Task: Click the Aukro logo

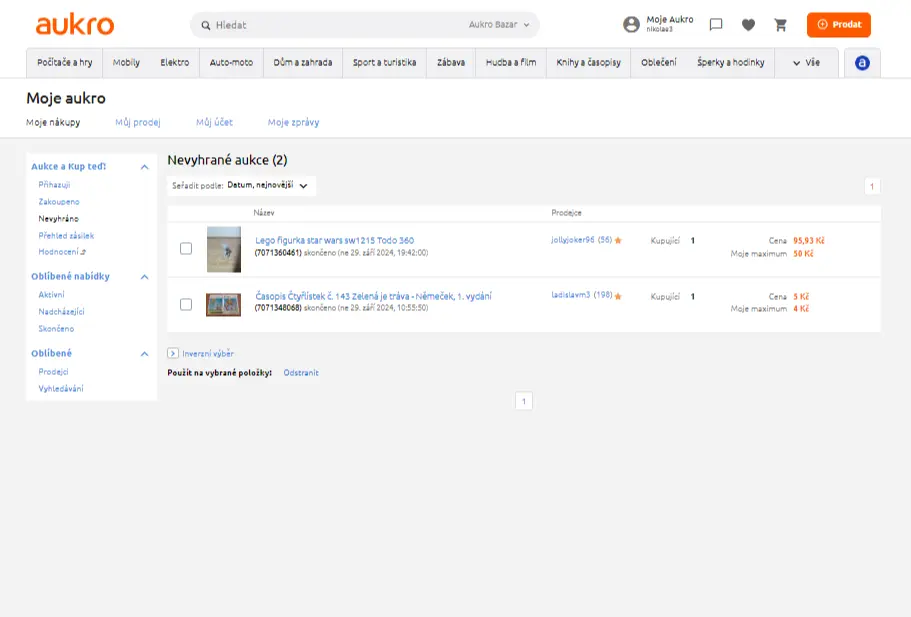Action: (75, 25)
